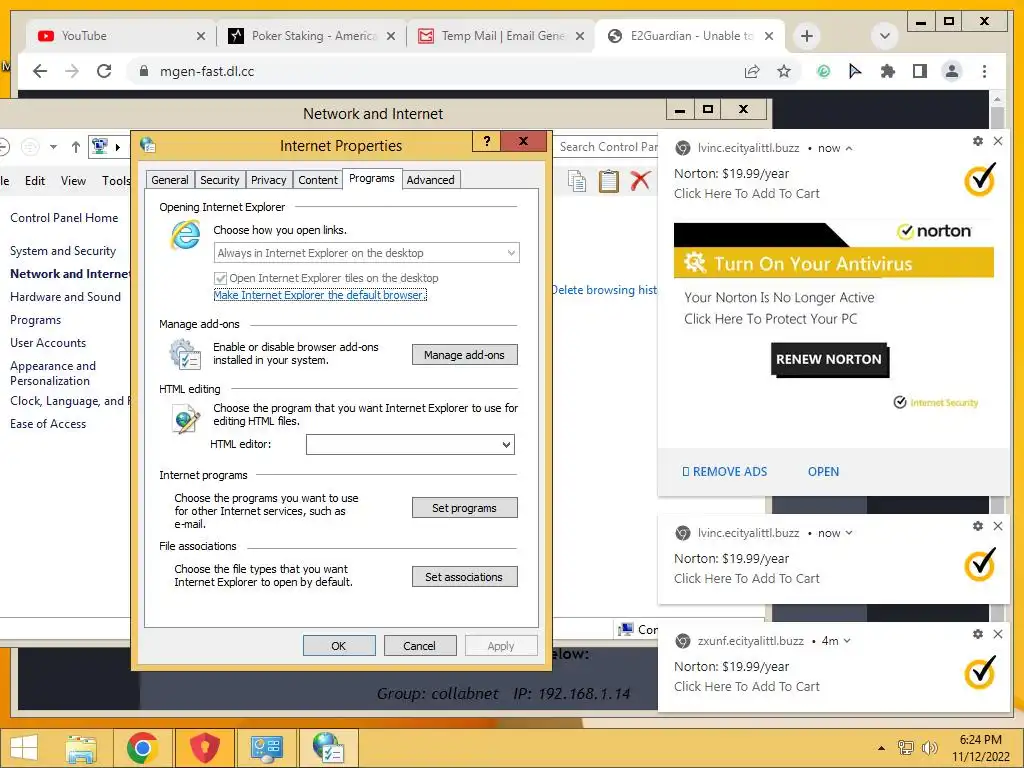Image resolution: width=1024 pixels, height=768 pixels.
Task: Expand second lvinc notification chevron
Action: click(849, 533)
